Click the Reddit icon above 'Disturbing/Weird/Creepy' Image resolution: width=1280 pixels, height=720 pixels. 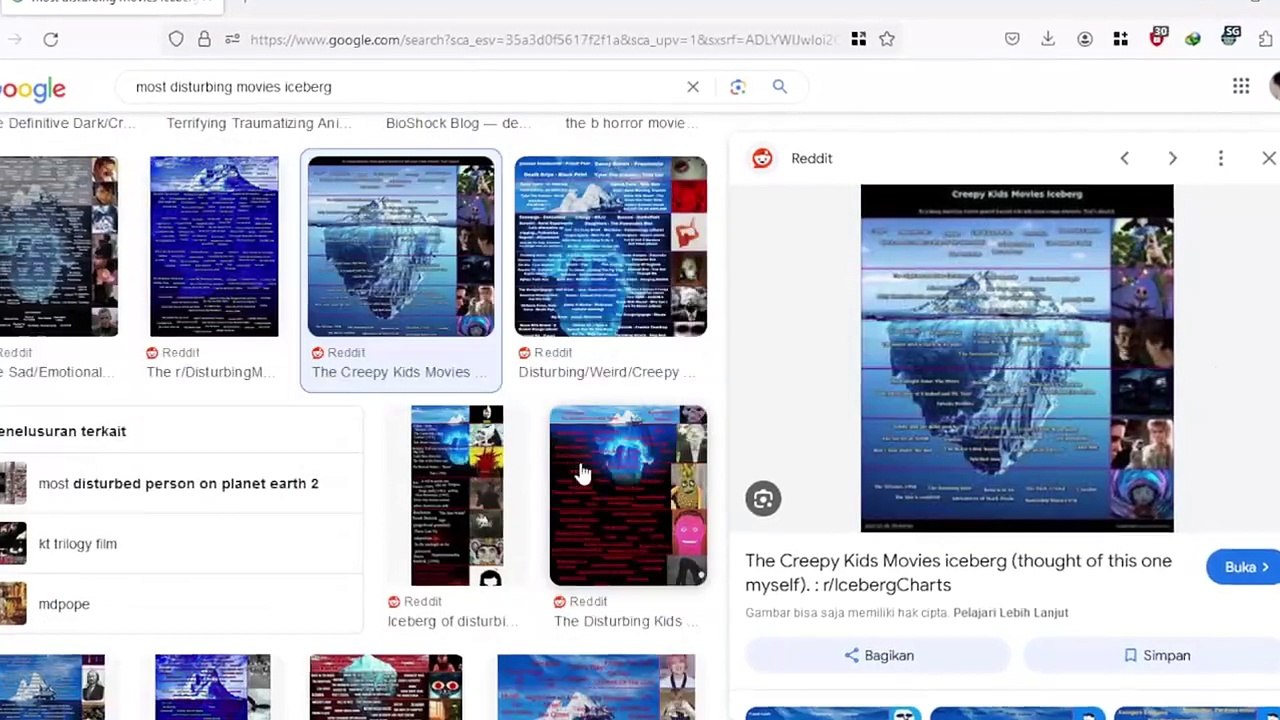(x=525, y=353)
